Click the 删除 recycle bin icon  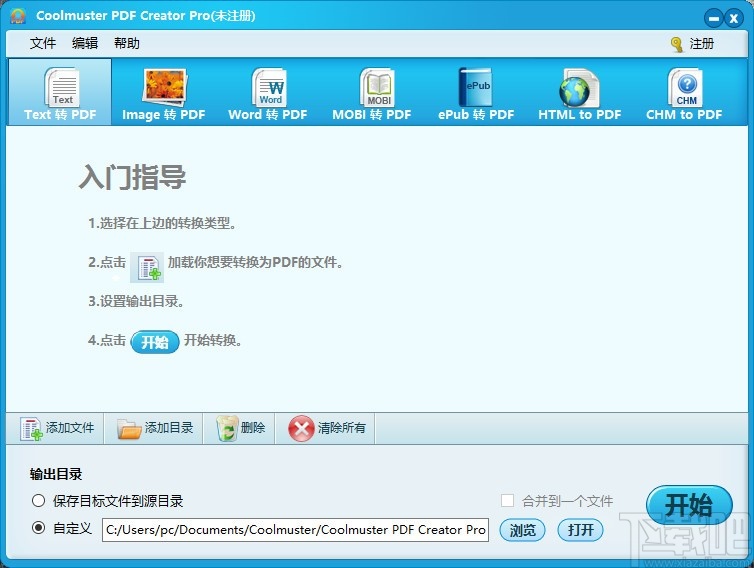pyautogui.click(x=227, y=429)
